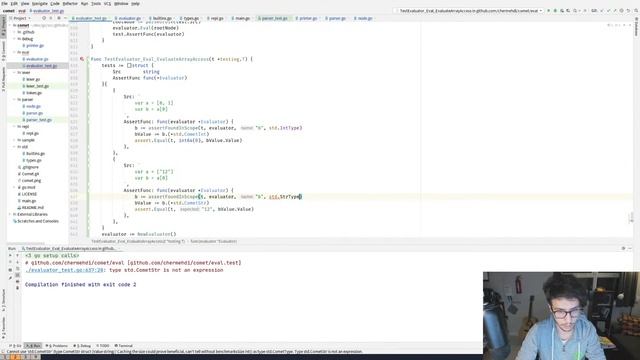Open the TODO tool window tab
The width and height of the screenshot is (640, 360).
pos(103,346)
